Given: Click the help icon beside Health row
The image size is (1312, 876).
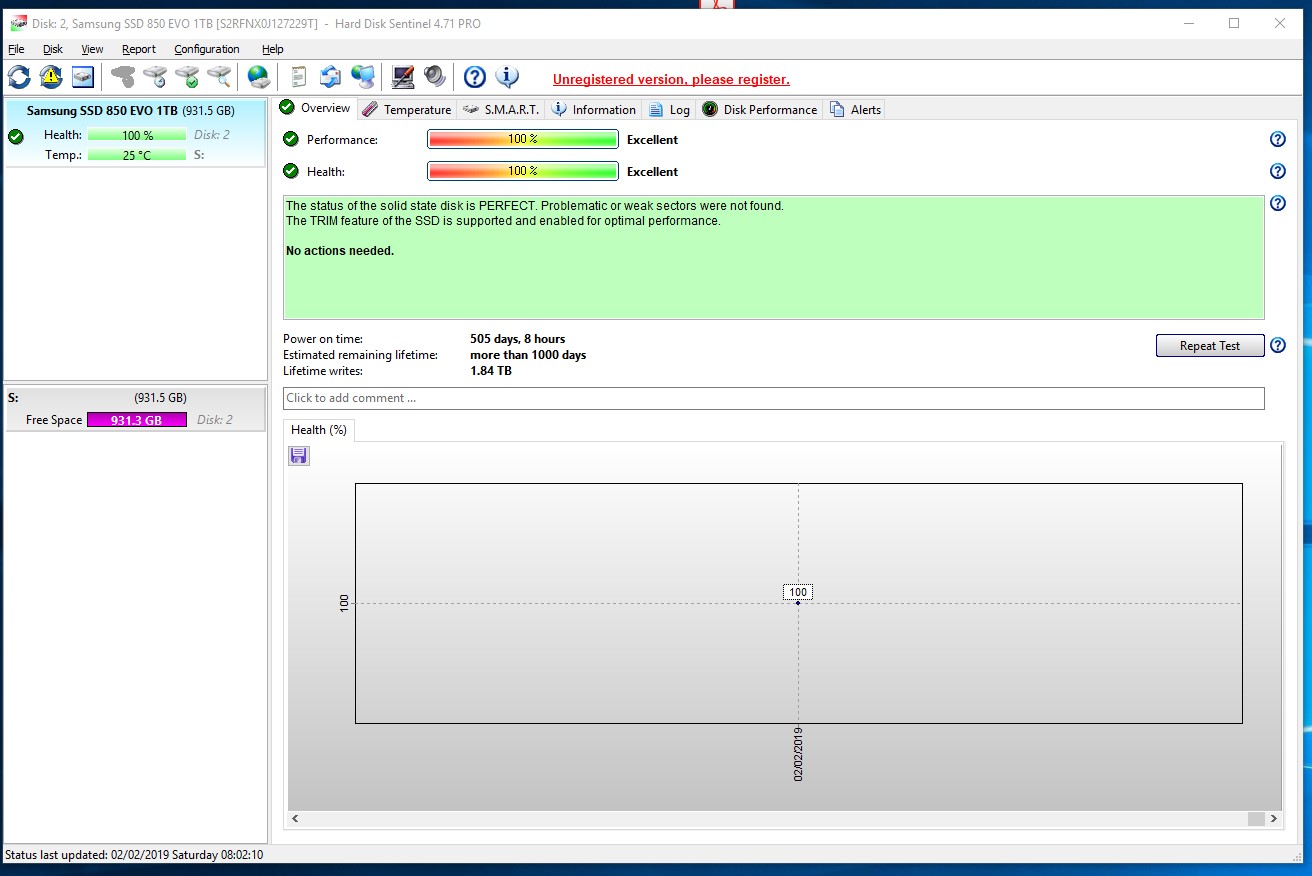Looking at the screenshot, I should point(1277,172).
